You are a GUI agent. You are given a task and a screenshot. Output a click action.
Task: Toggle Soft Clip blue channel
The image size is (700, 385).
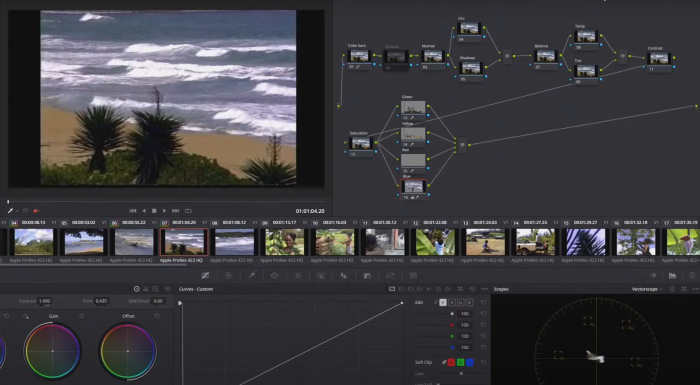[470, 362]
